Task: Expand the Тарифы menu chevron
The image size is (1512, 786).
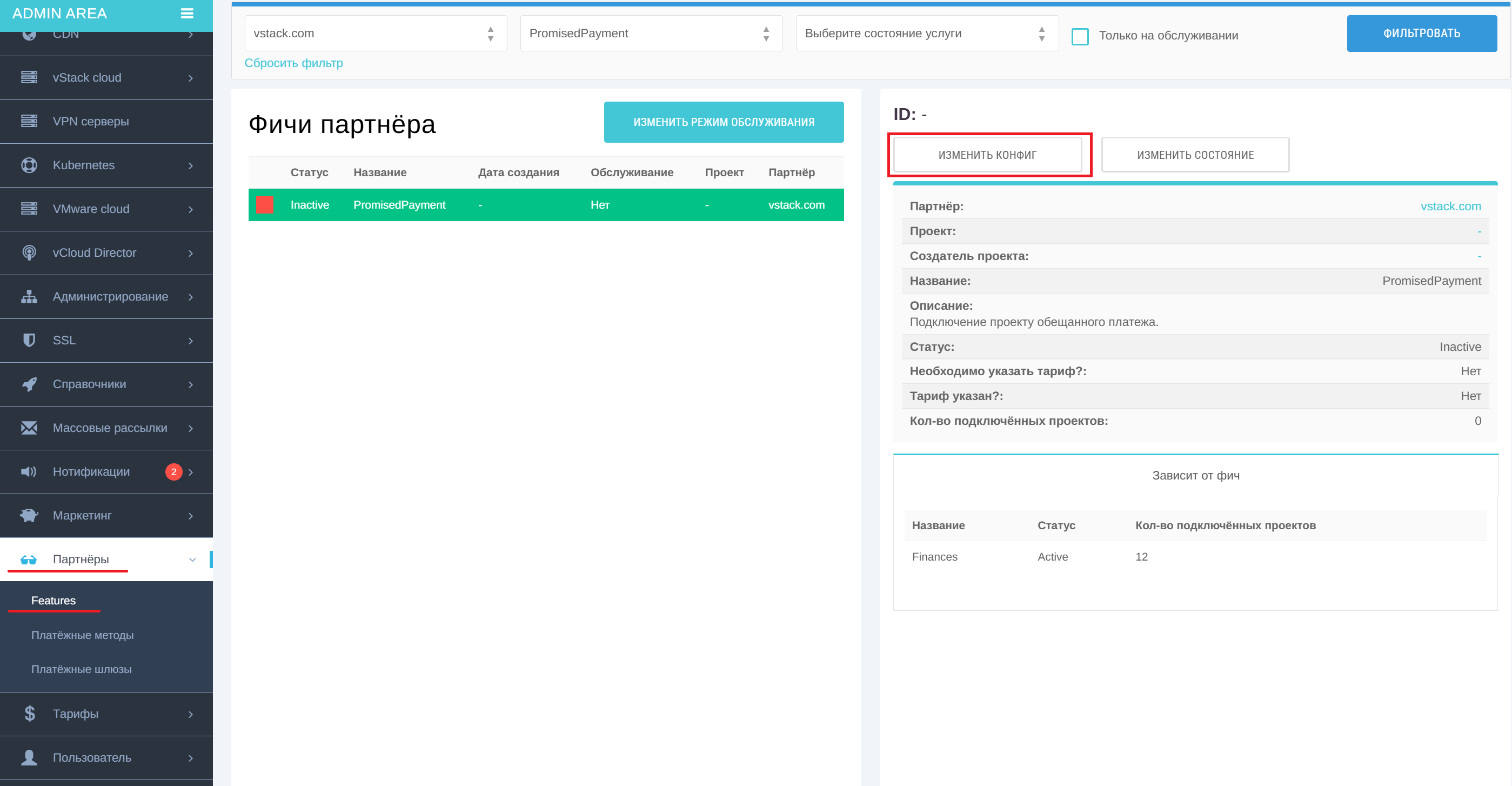Action: (x=191, y=715)
